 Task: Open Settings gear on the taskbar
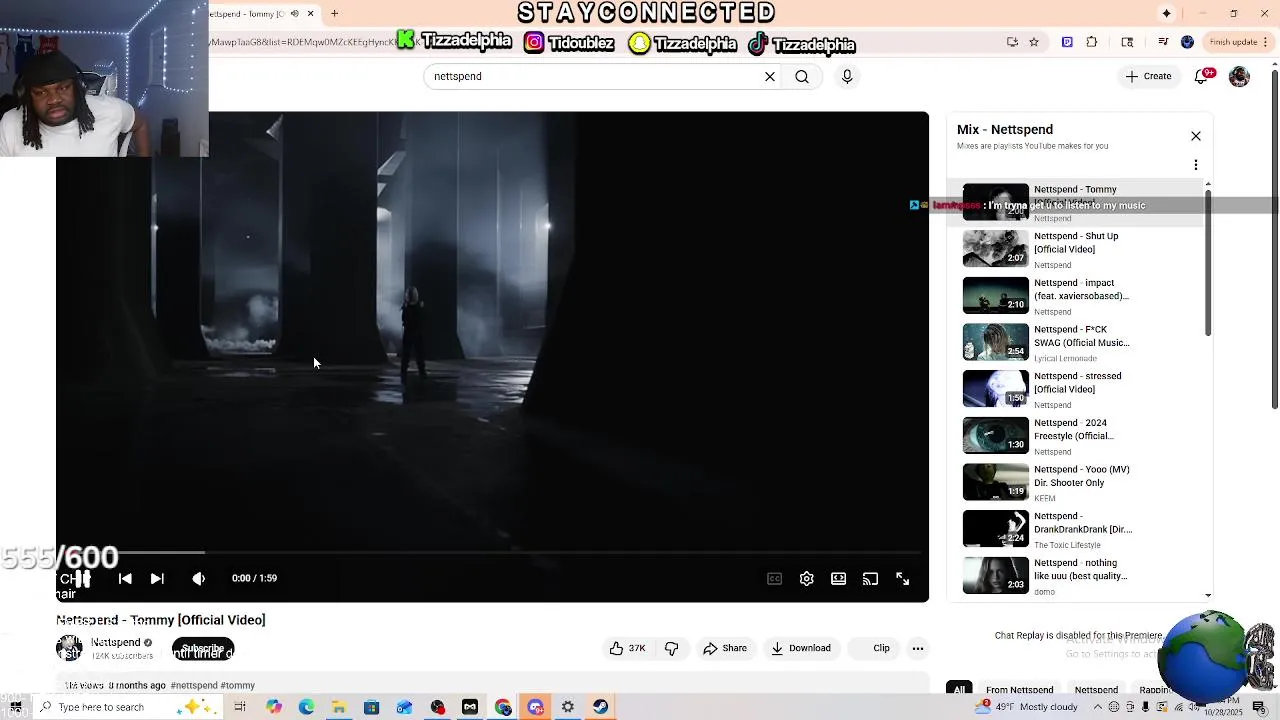coord(567,707)
